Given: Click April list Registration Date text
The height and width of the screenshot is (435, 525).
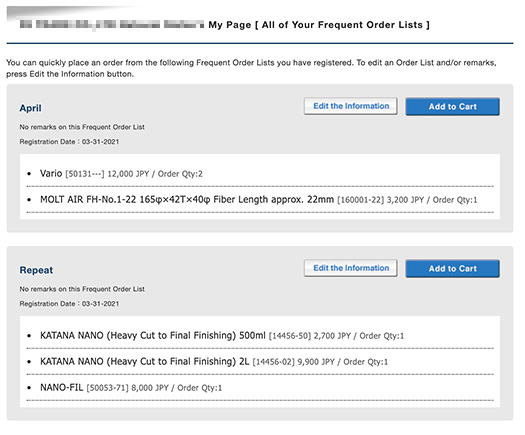Looking at the screenshot, I should 69,142.
